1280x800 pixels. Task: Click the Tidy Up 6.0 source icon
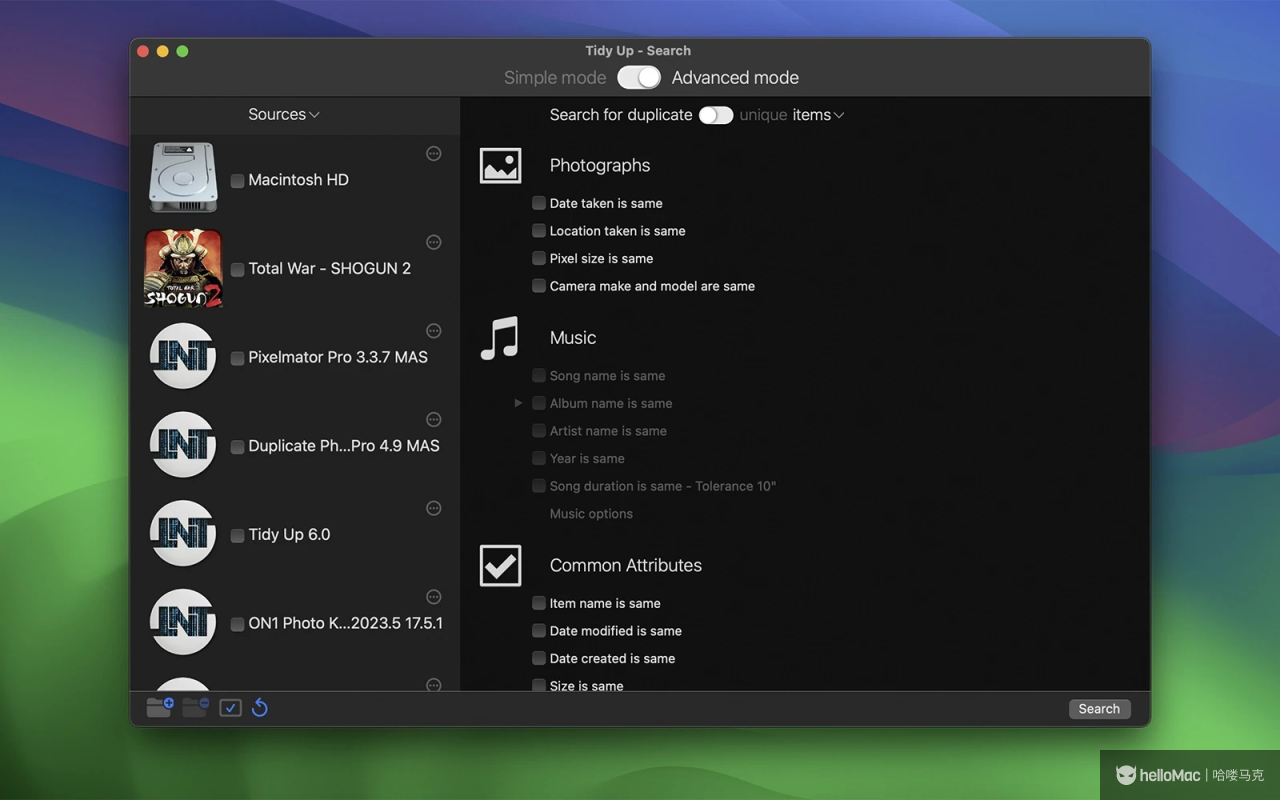click(x=183, y=533)
